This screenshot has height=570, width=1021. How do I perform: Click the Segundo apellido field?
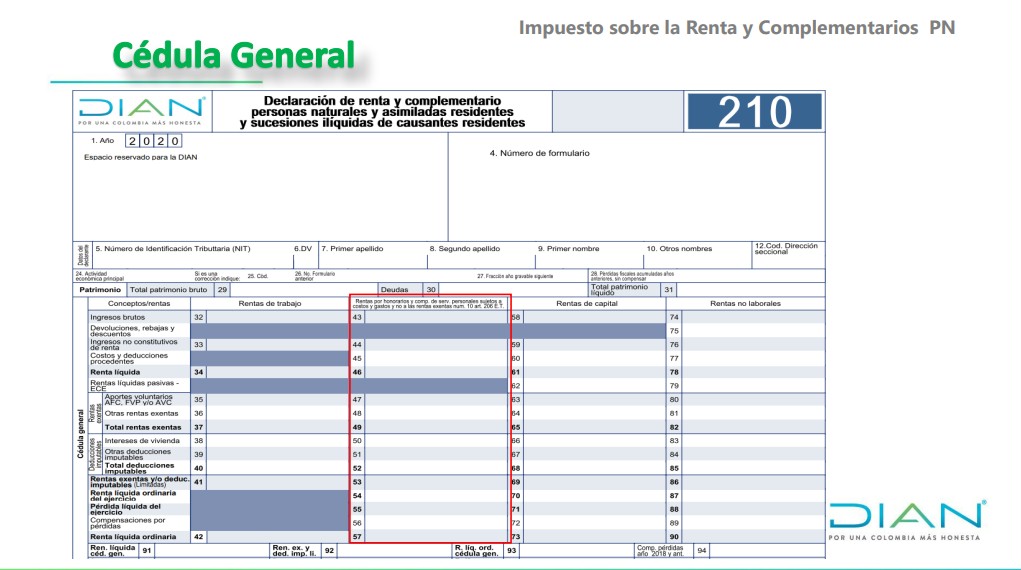click(478, 255)
